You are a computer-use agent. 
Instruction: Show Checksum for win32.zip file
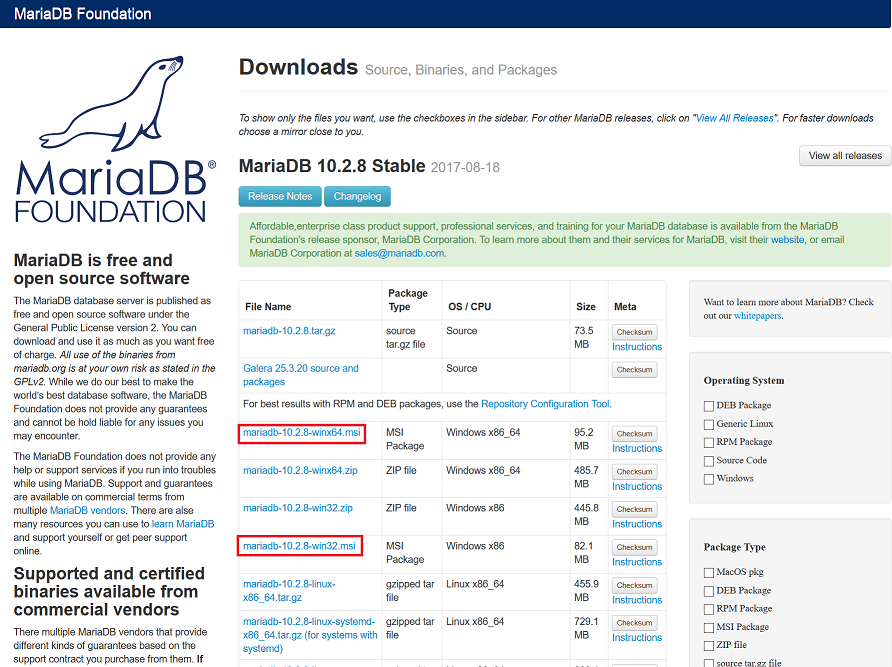coord(634,509)
